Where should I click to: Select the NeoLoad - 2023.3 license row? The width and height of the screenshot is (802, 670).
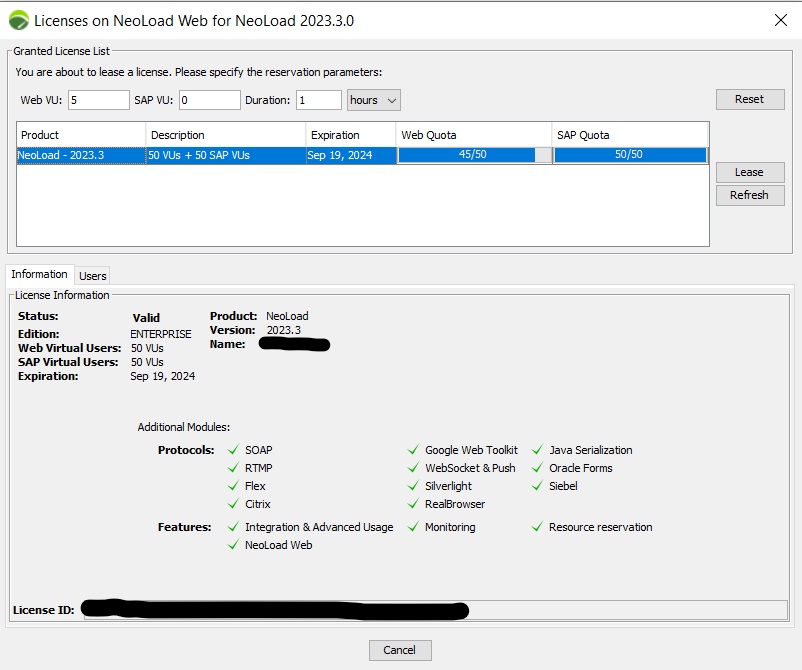(x=80, y=155)
